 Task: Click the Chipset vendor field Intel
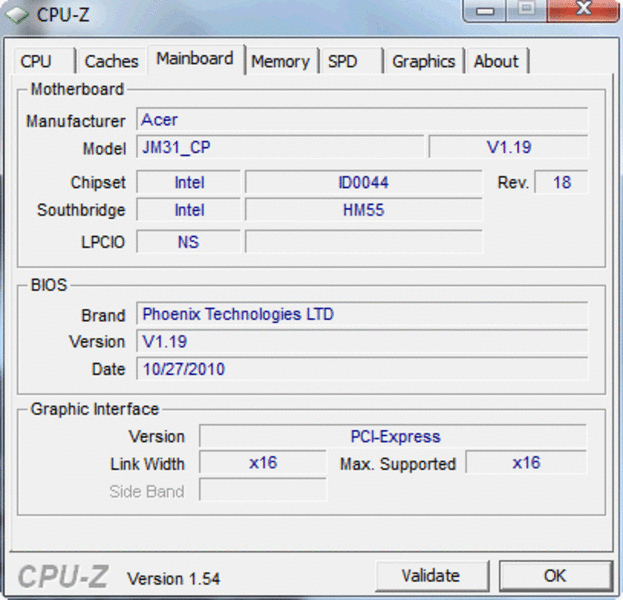pyautogui.click(x=189, y=182)
